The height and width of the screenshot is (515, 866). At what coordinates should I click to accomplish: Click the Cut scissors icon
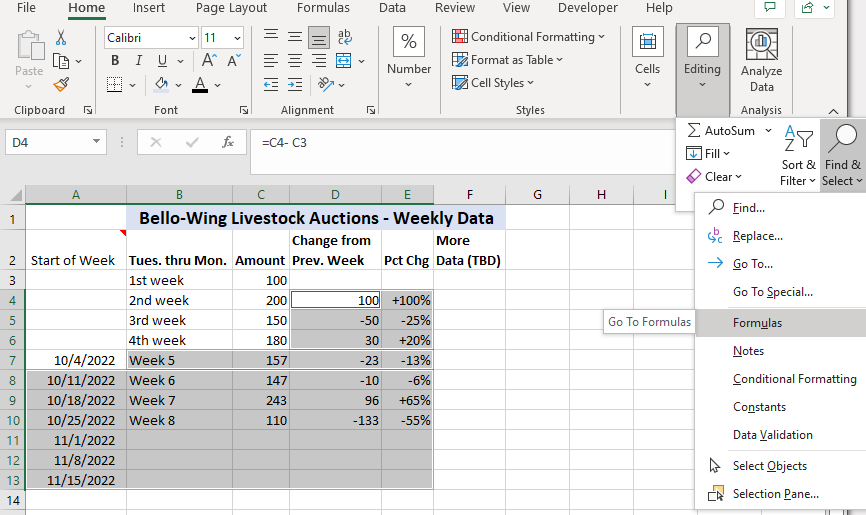[61, 38]
